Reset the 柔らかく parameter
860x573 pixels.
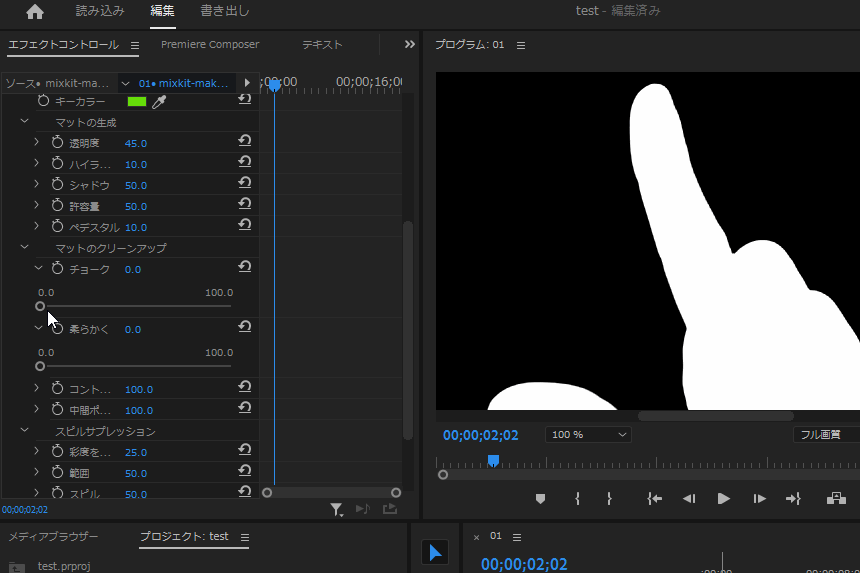(245, 326)
